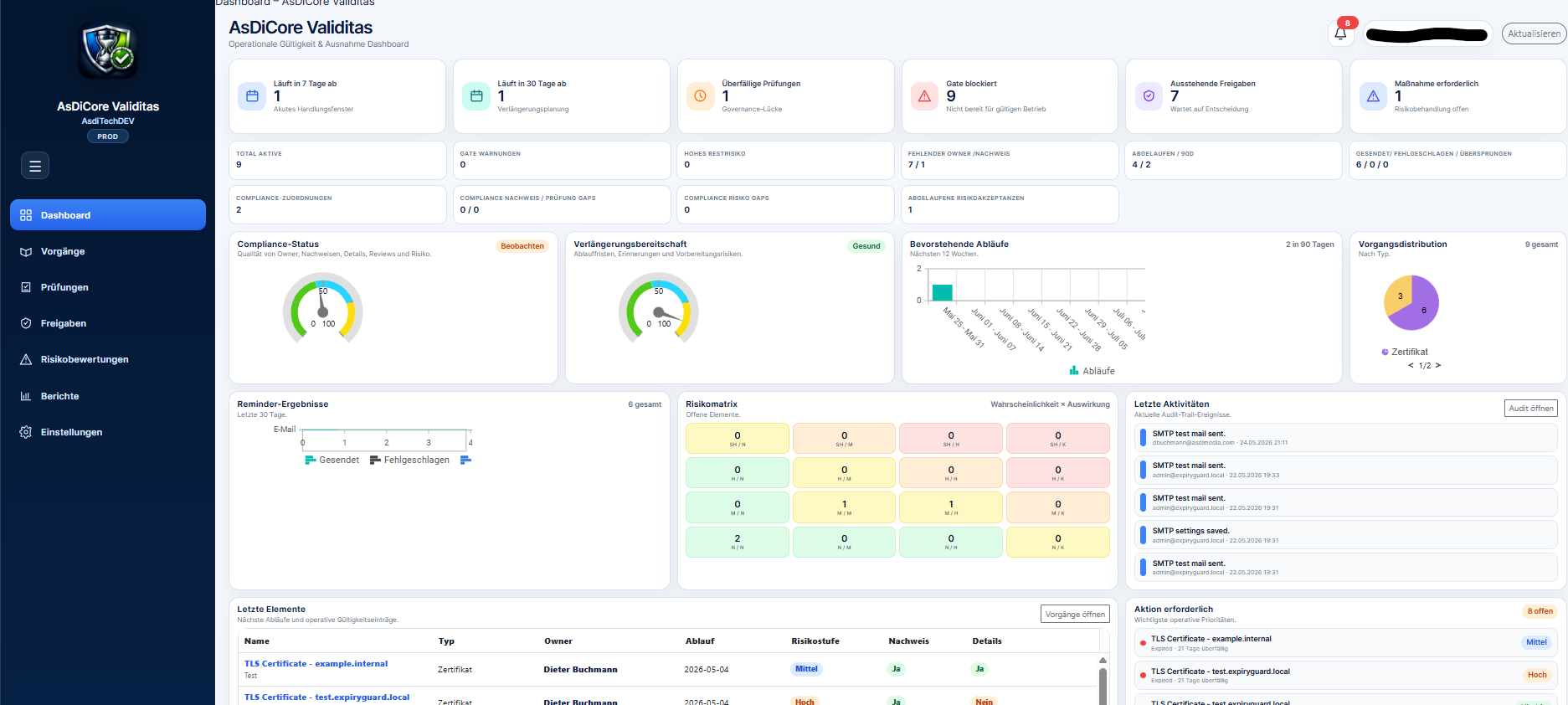The height and width of the screenshot is (705, 1568).
Task: Click risk matrix cell N/N showing 2
Action: (737, 542)
